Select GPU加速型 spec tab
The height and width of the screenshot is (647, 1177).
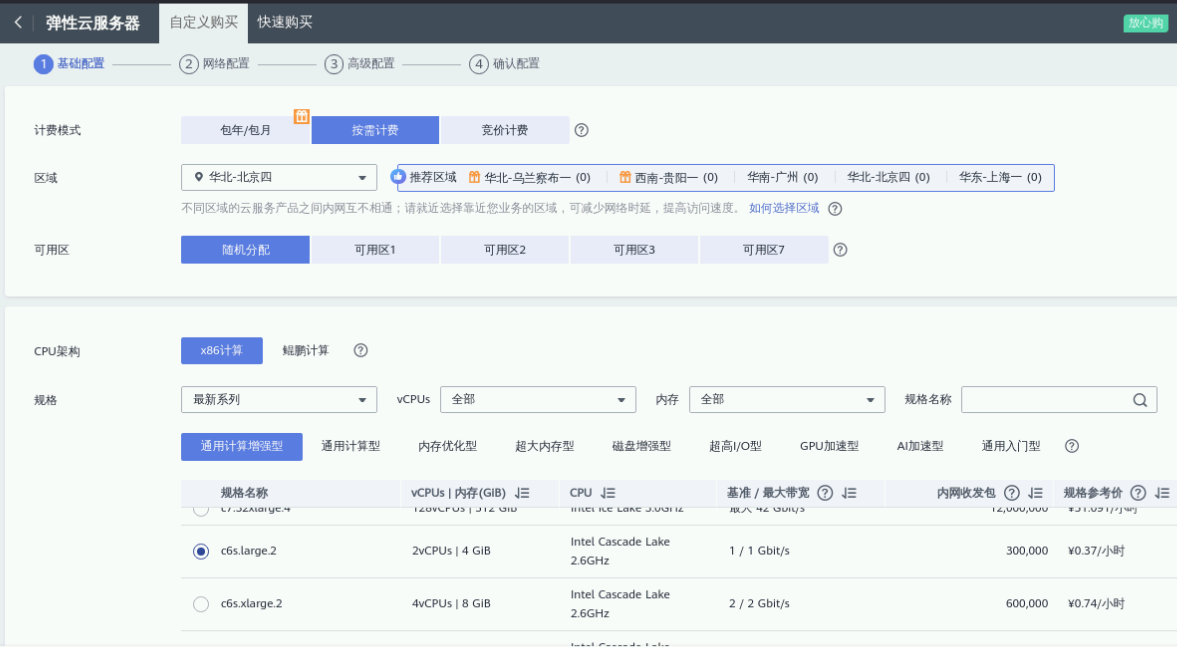pos(829,446)
